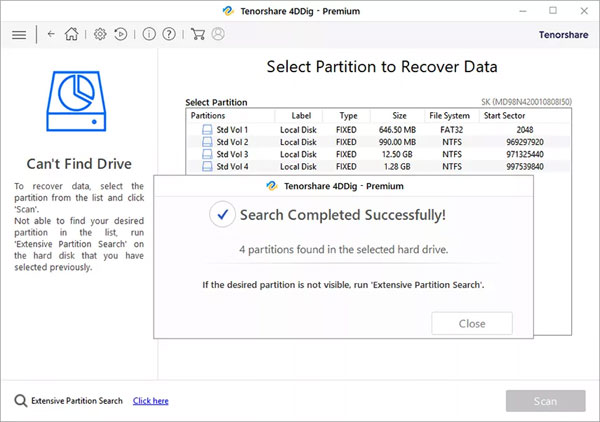Screen dimensions: 600x422
Task: Click the info icon
Action: pyautogui.click(x=149, y=34)
